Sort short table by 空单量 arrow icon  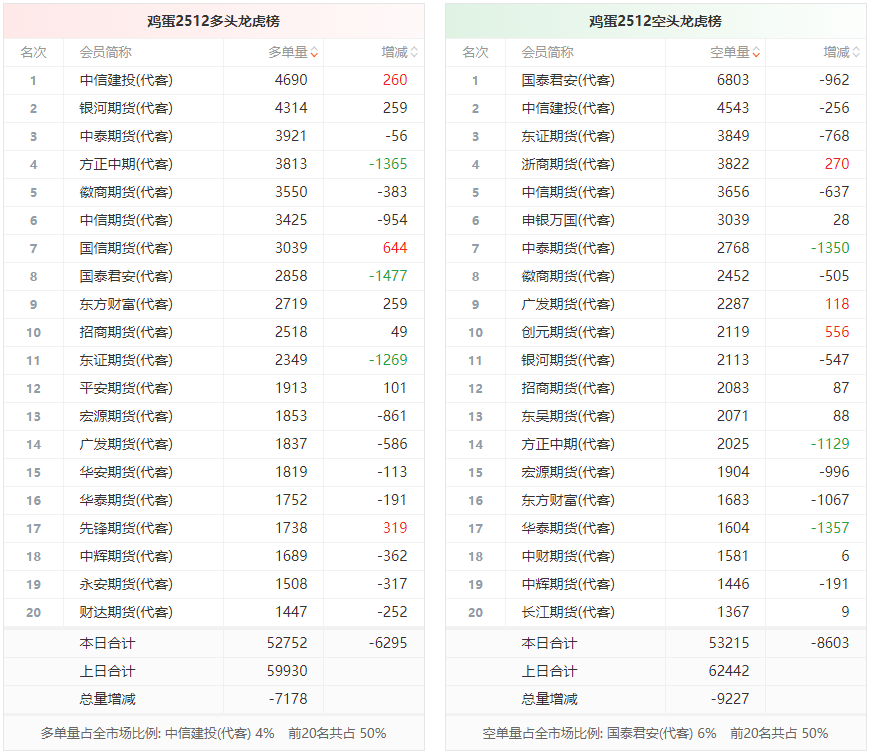point(756,53)
